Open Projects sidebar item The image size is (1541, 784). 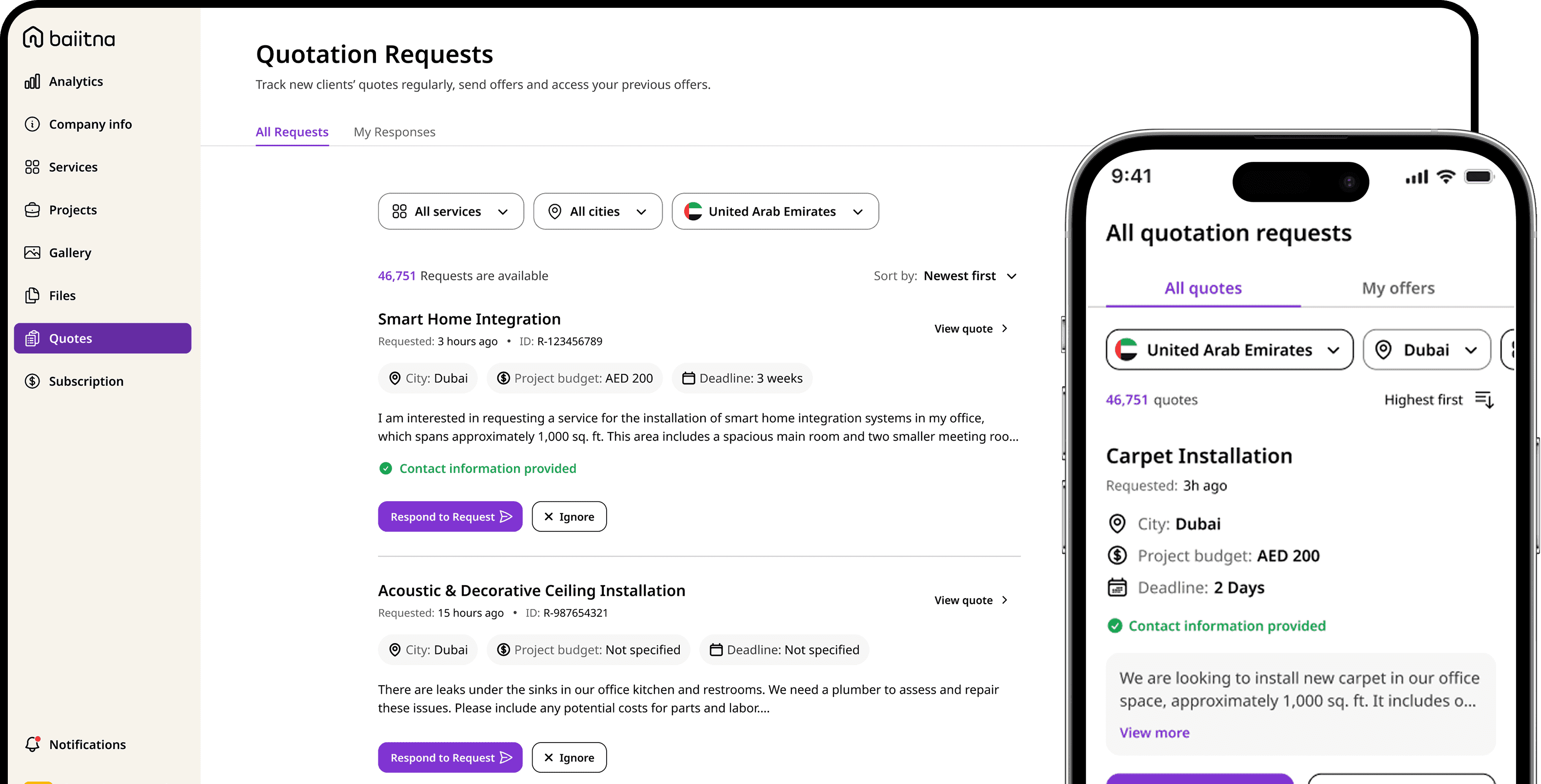[x=60, y=210]
